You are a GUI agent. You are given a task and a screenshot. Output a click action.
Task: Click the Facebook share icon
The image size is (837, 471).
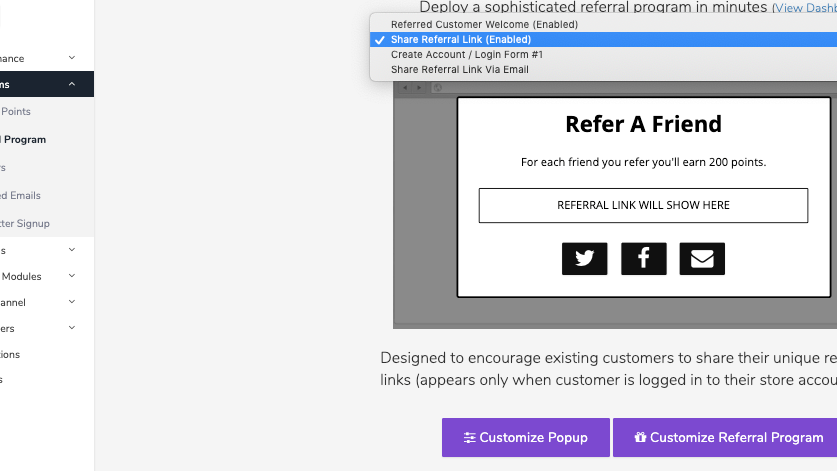[643, 258]
